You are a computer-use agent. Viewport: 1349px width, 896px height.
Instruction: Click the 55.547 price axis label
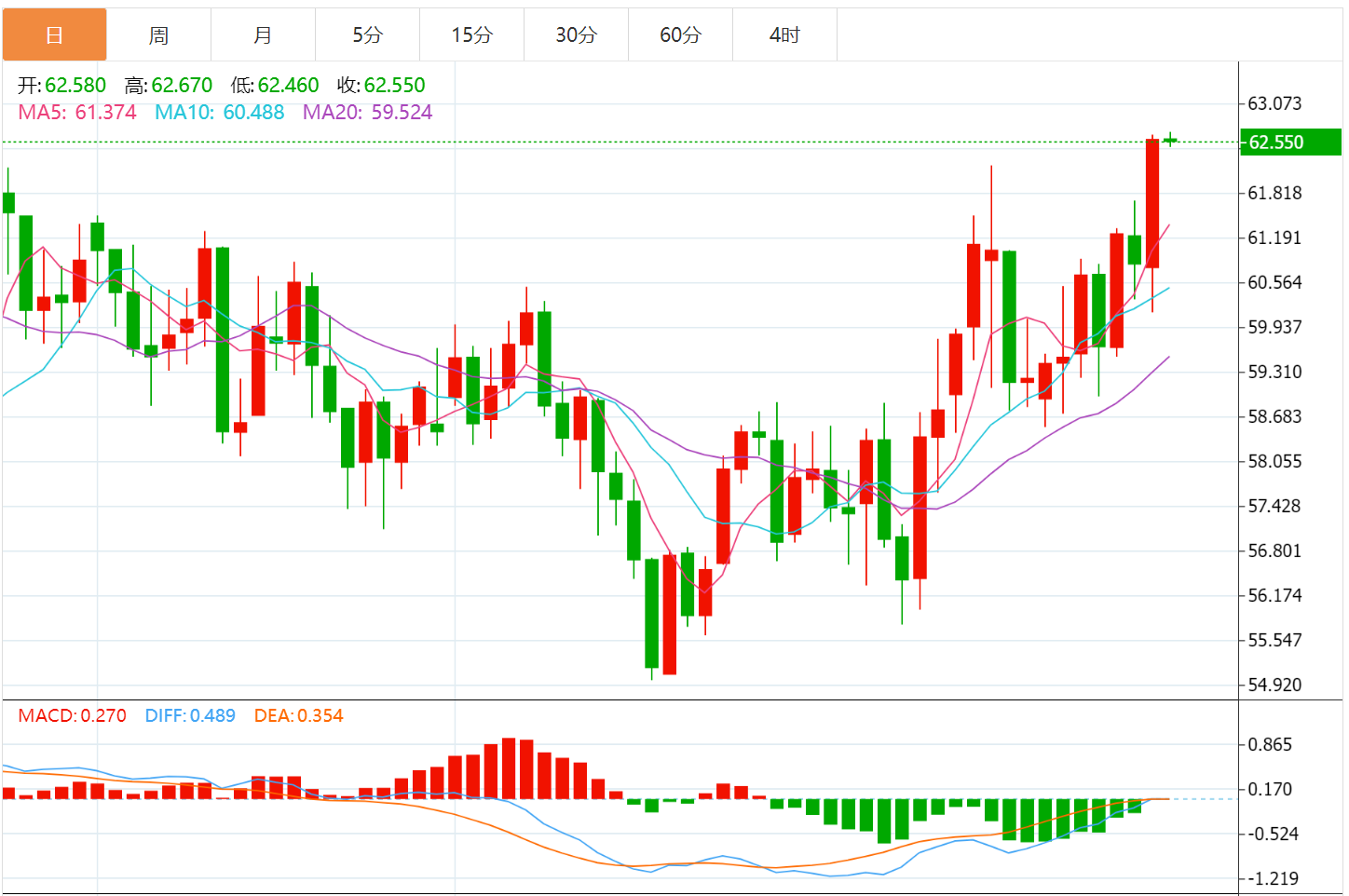(1274, 640)
